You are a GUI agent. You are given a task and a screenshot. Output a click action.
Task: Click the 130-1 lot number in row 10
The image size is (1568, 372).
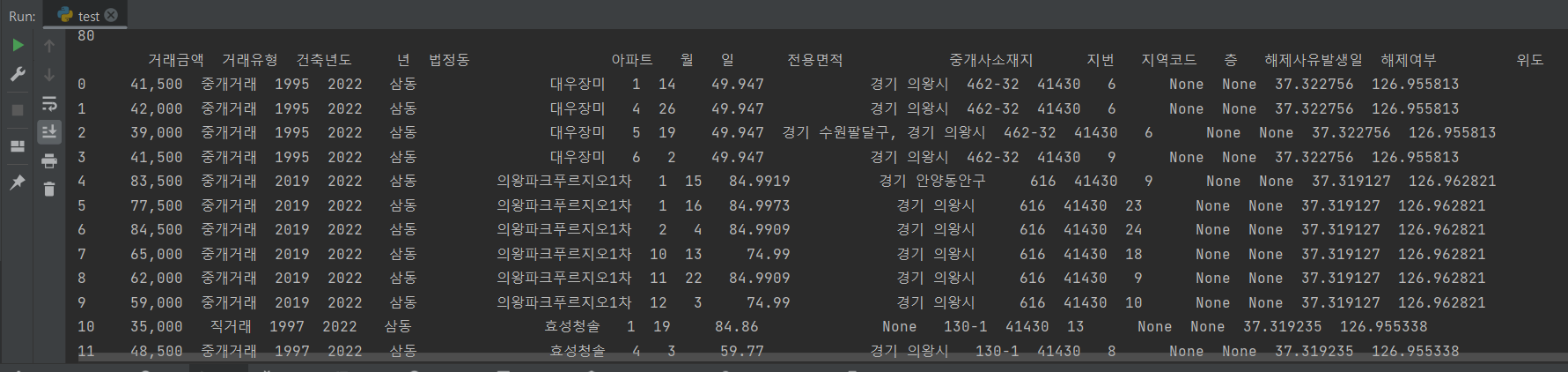[966, 327]
